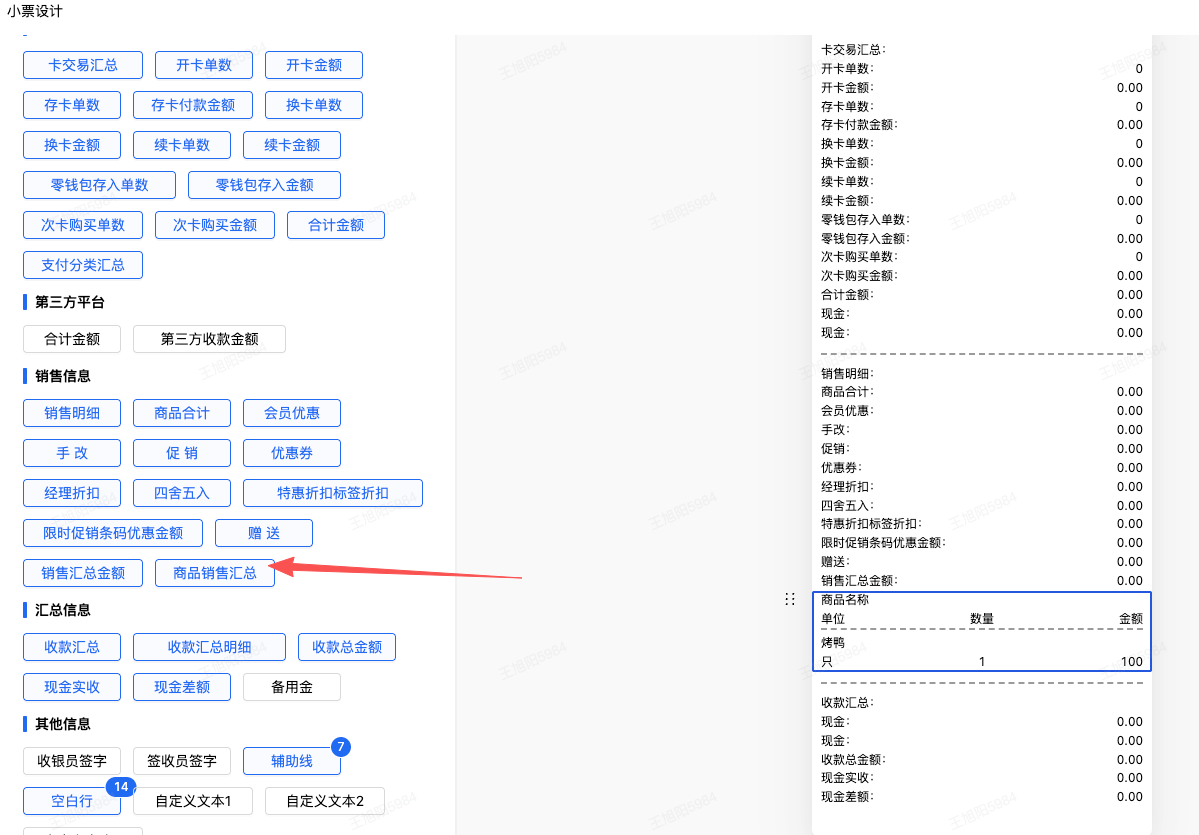Select the 手 改 tag
The height and width of the screenshot is (835, 1199).
coord(72,453)
